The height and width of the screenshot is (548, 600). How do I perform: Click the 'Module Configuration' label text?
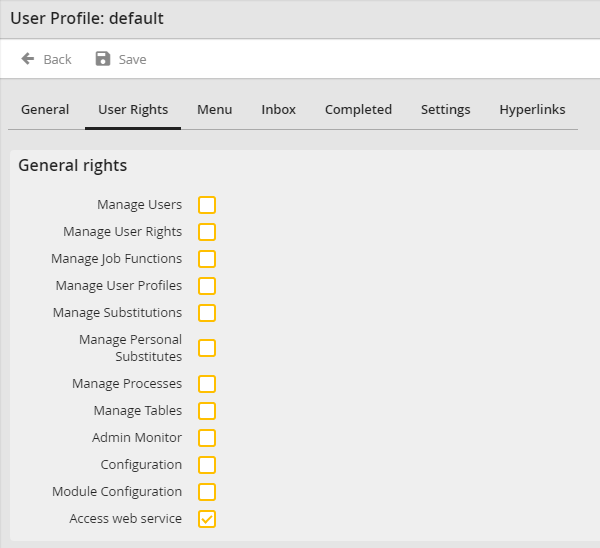coord(117,492)
